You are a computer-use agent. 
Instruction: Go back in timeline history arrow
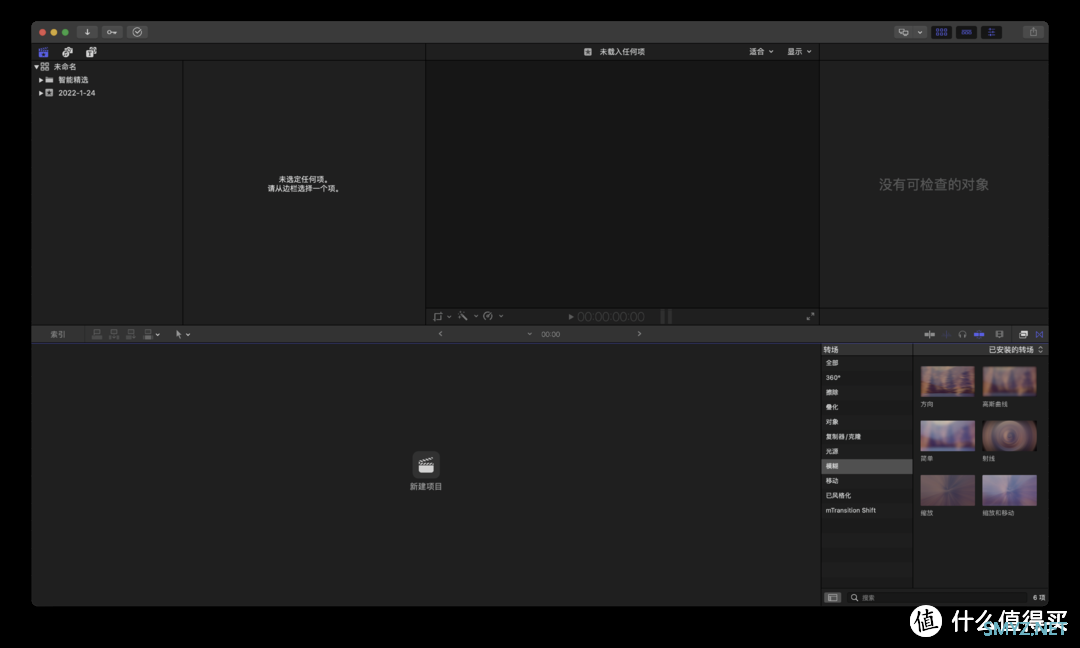pyautogui.click(x=441, y=334)
